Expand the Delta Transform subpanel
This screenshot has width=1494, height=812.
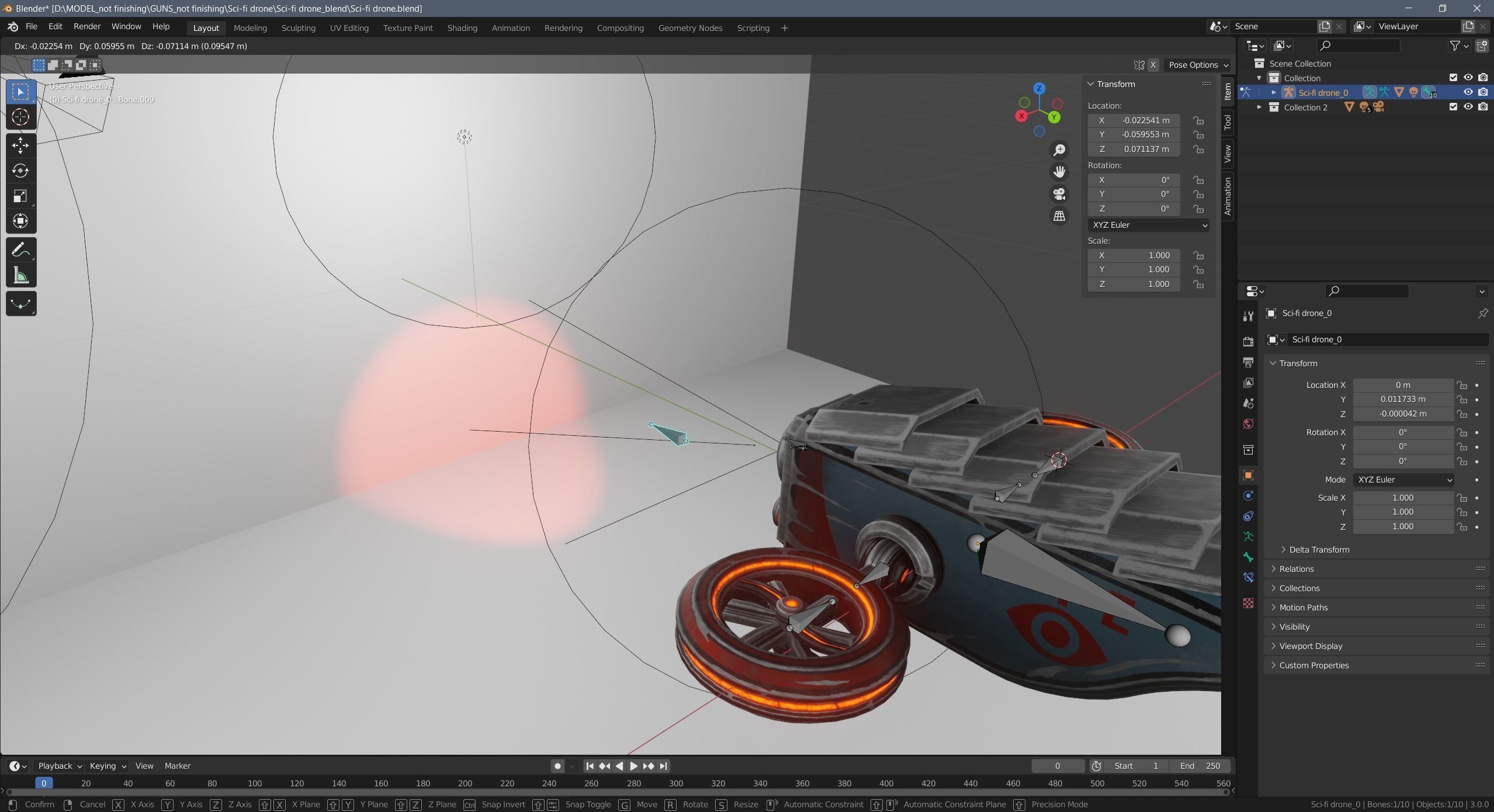pyautogui.click(x=1319, y=550)
